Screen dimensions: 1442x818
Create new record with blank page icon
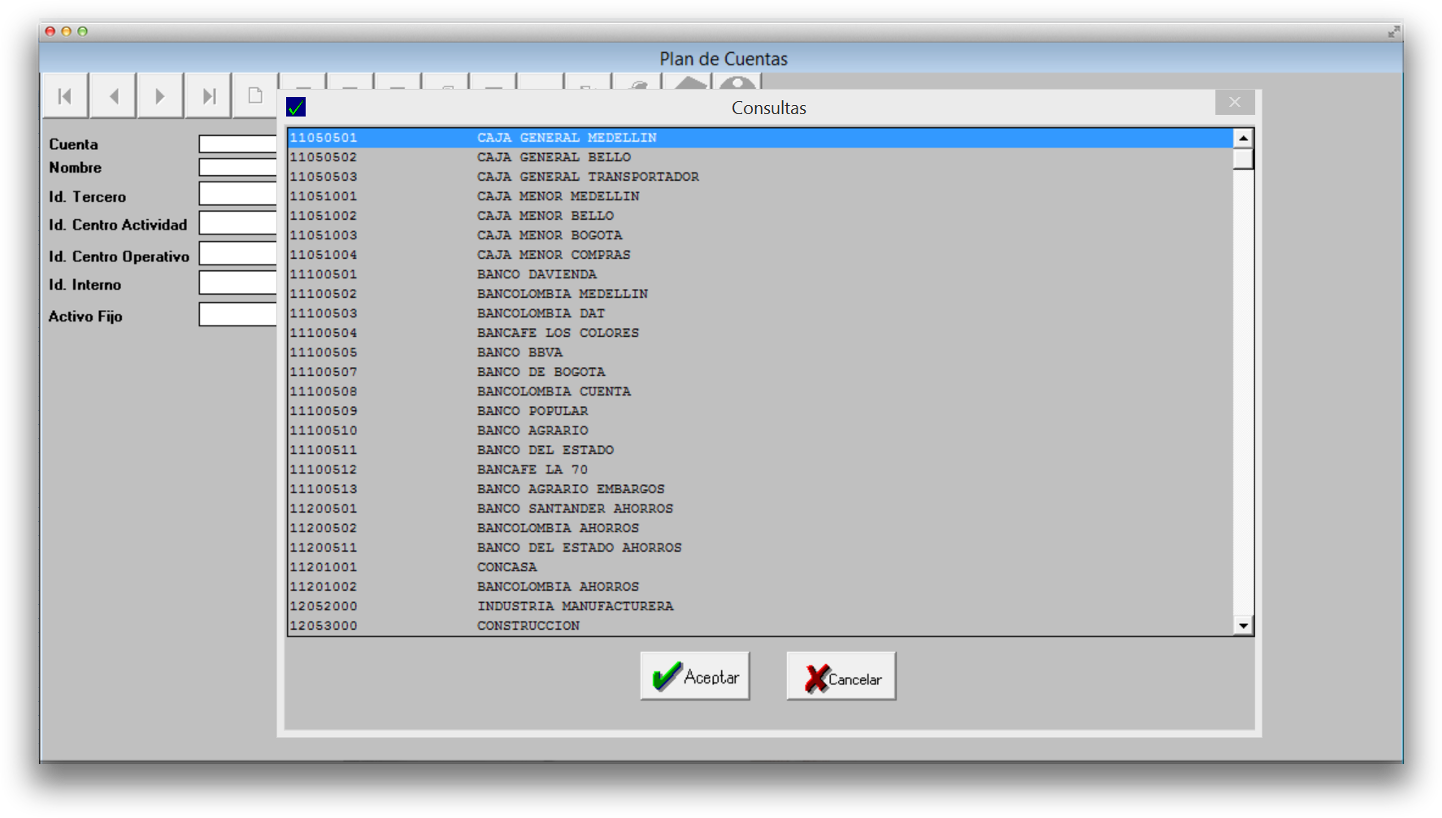[255, 96]
